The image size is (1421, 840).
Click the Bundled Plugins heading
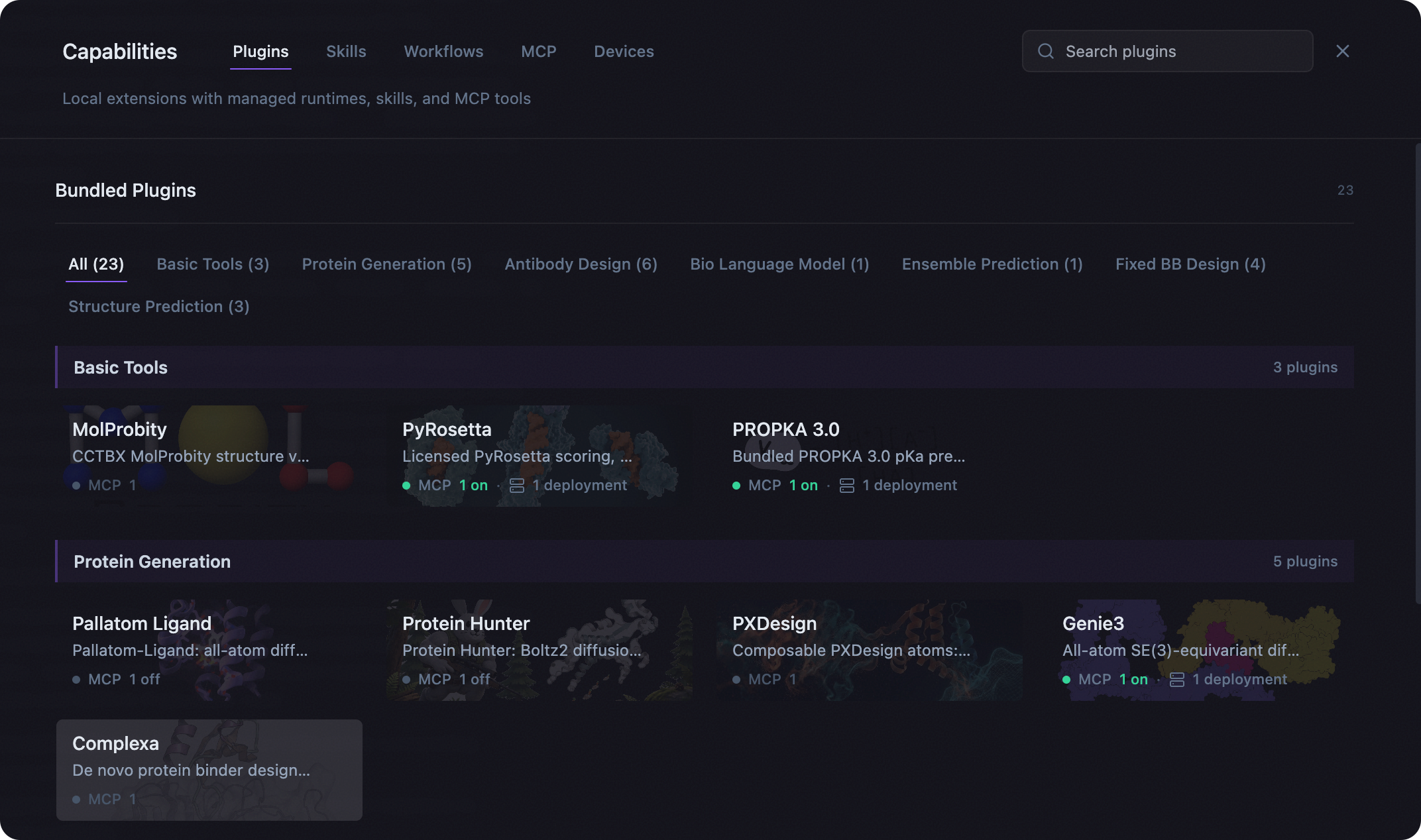[125, 190]
